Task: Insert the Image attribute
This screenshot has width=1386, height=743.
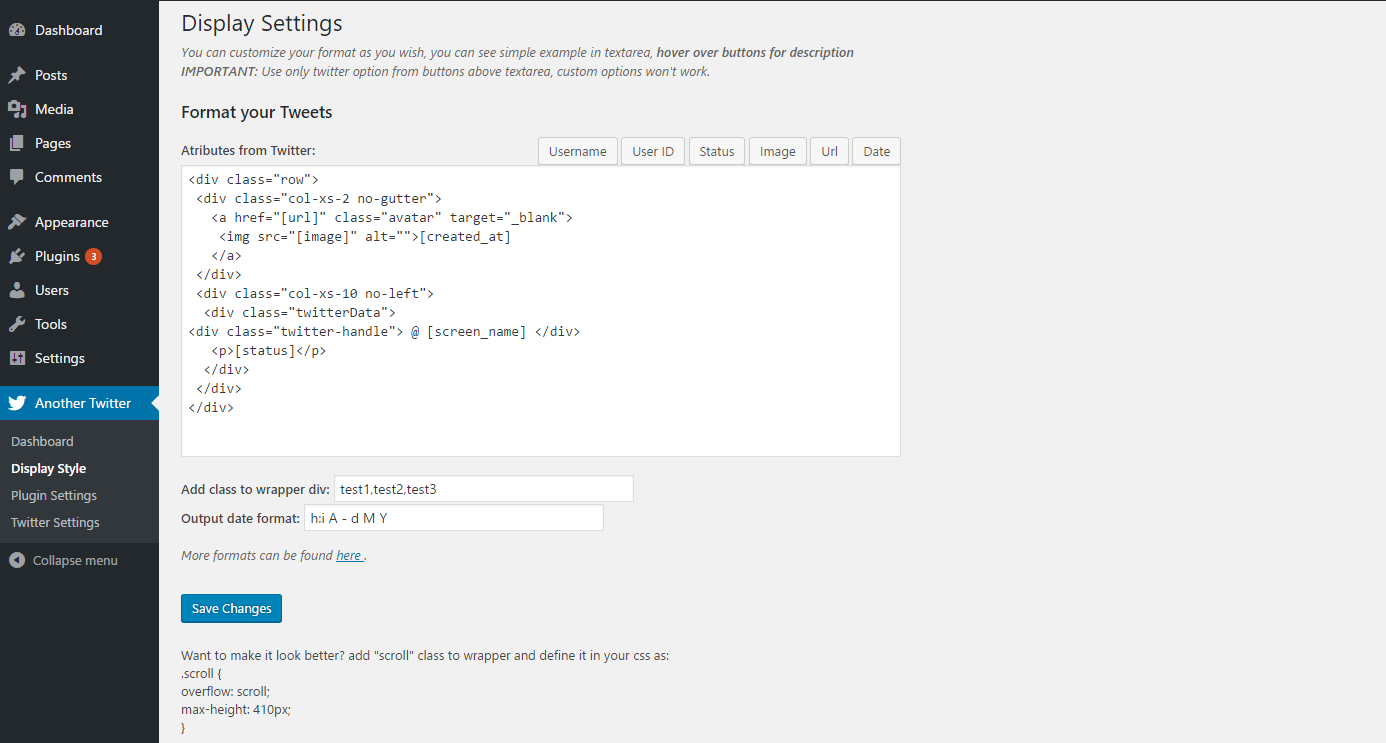Action: point(778,151)
